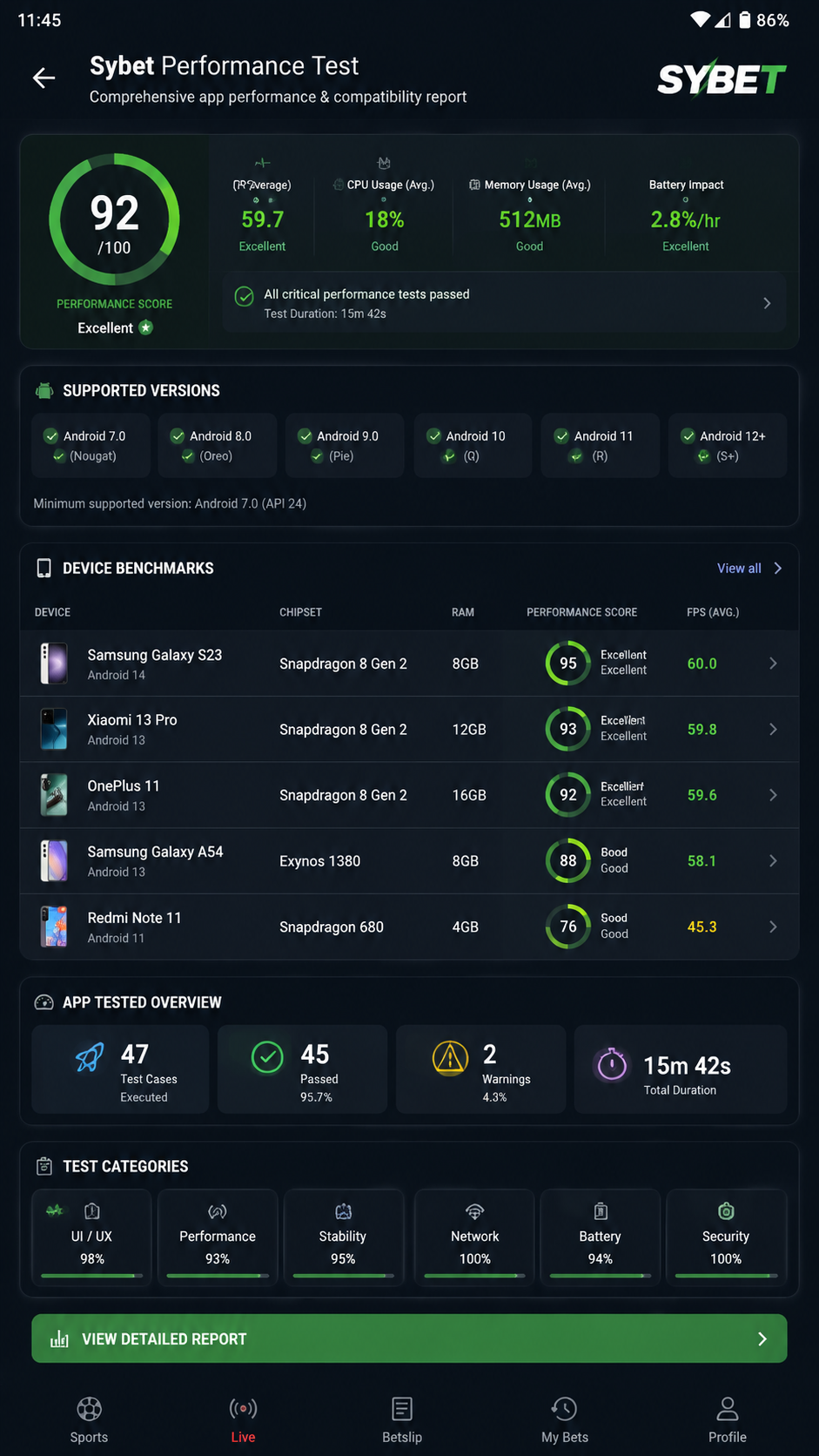Image resolution: width=819 pixels, height=1456 pixels.
Task: Tap the 95 score ring for Galaxy S23
Action: (x=567, y=664)
